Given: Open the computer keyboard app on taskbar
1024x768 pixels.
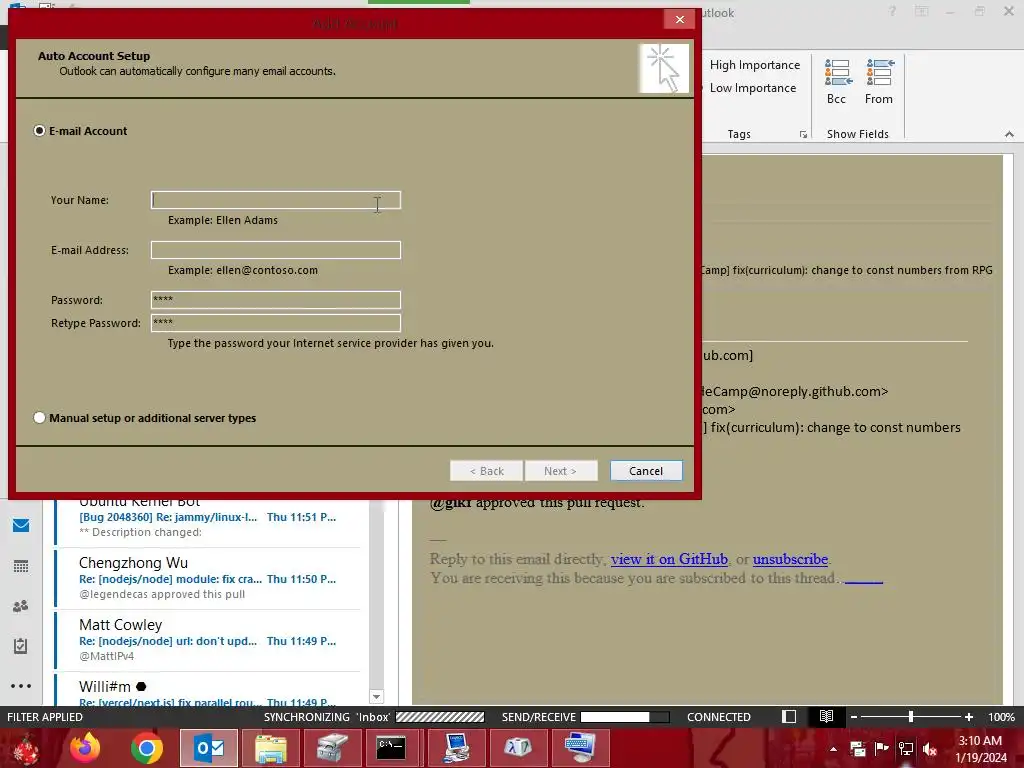Looking at the screenshot, I should click(x=580, y=749).
